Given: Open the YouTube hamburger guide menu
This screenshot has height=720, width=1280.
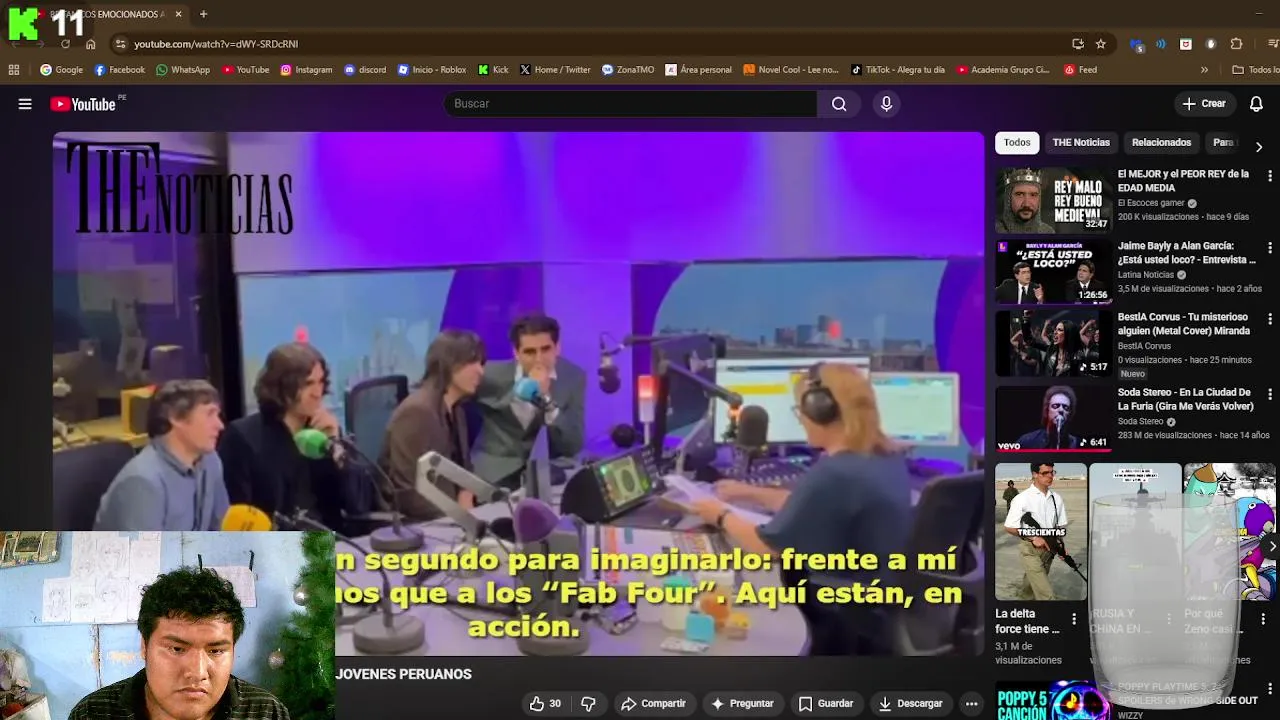Looking at the screenshot, I should (x=25, y=104).
